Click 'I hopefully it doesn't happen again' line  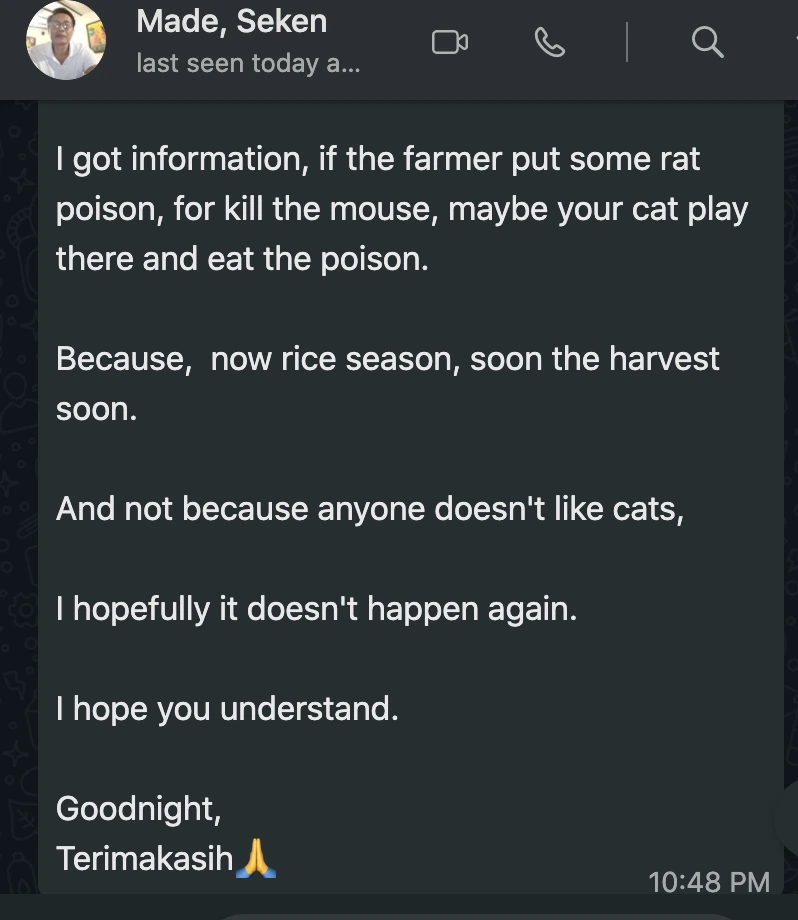tap(316, 609)
